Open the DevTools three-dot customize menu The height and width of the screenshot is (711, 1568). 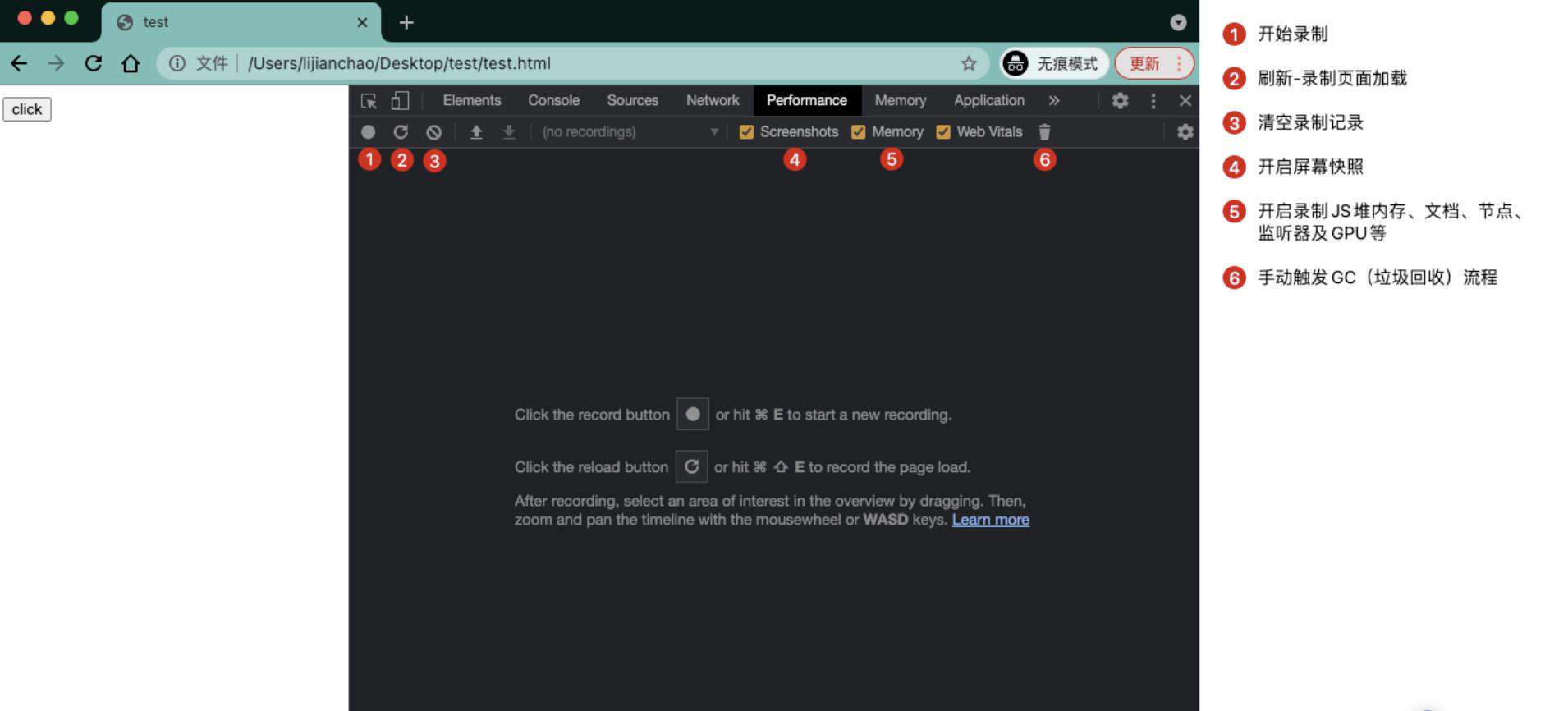pyautogui.click(x=1153, y=100)
